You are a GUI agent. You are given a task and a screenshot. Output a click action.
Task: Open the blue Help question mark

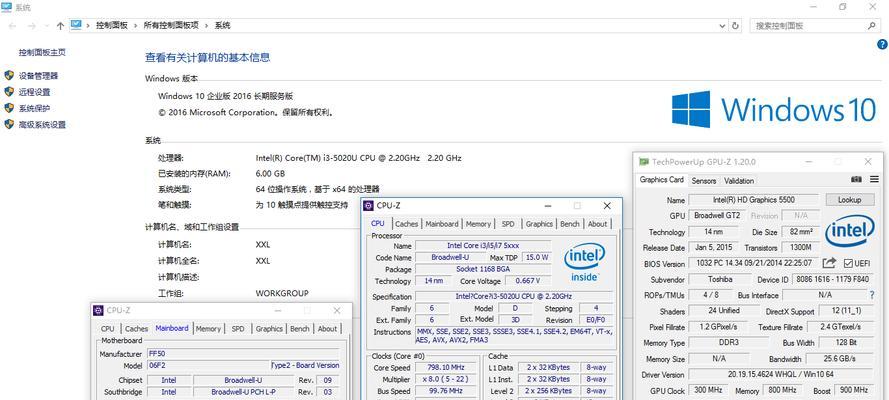882,44
